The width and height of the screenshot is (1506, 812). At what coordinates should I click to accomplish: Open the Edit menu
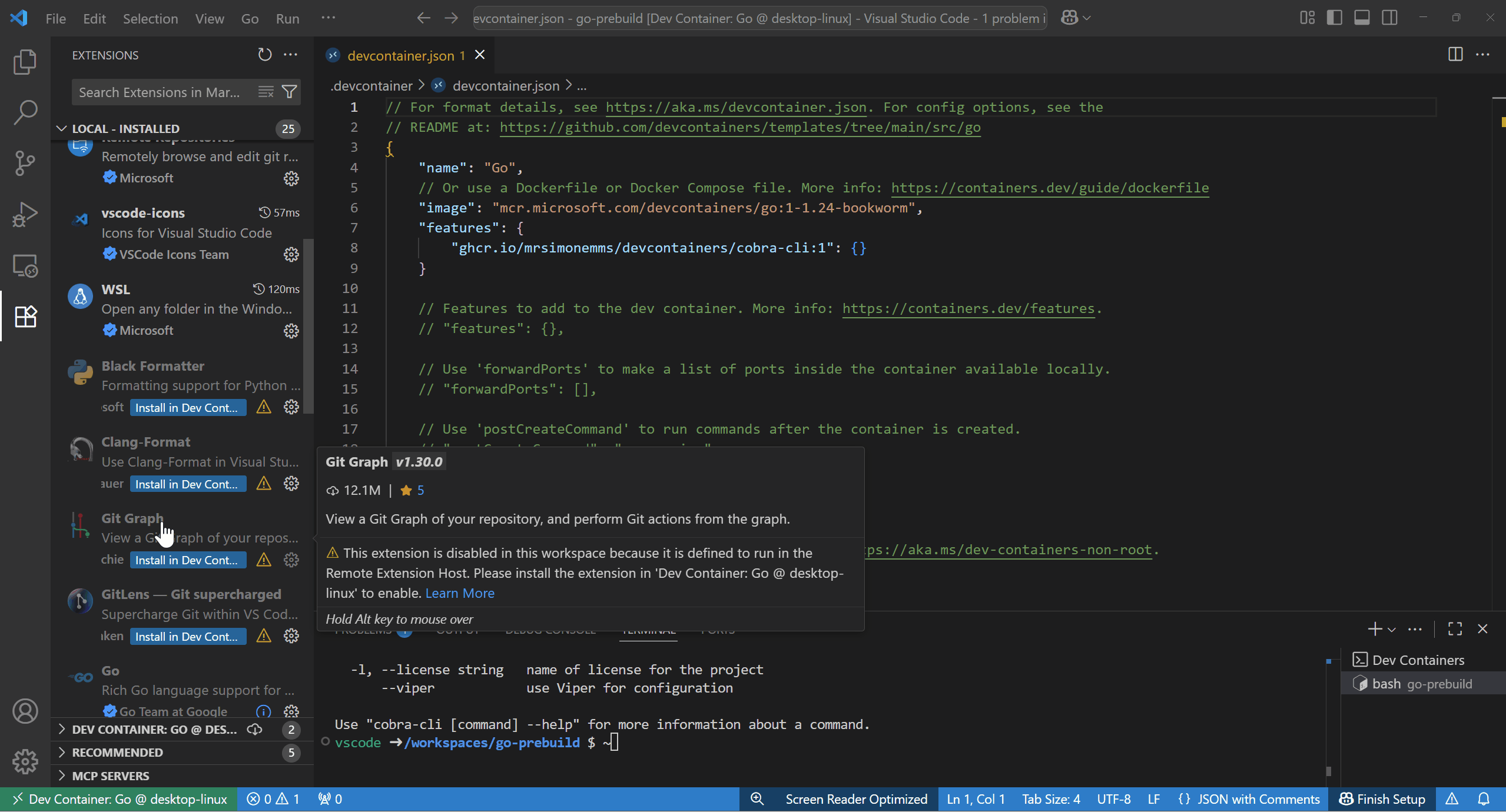click(94, 18)
